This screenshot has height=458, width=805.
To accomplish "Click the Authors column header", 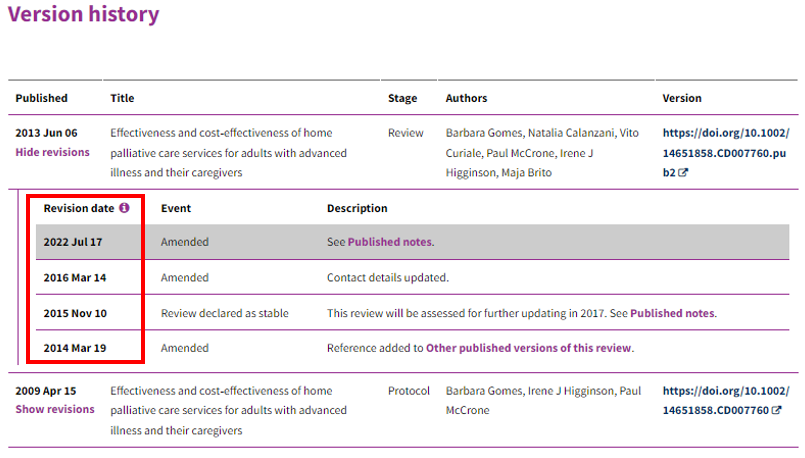I will pos(466,98).
